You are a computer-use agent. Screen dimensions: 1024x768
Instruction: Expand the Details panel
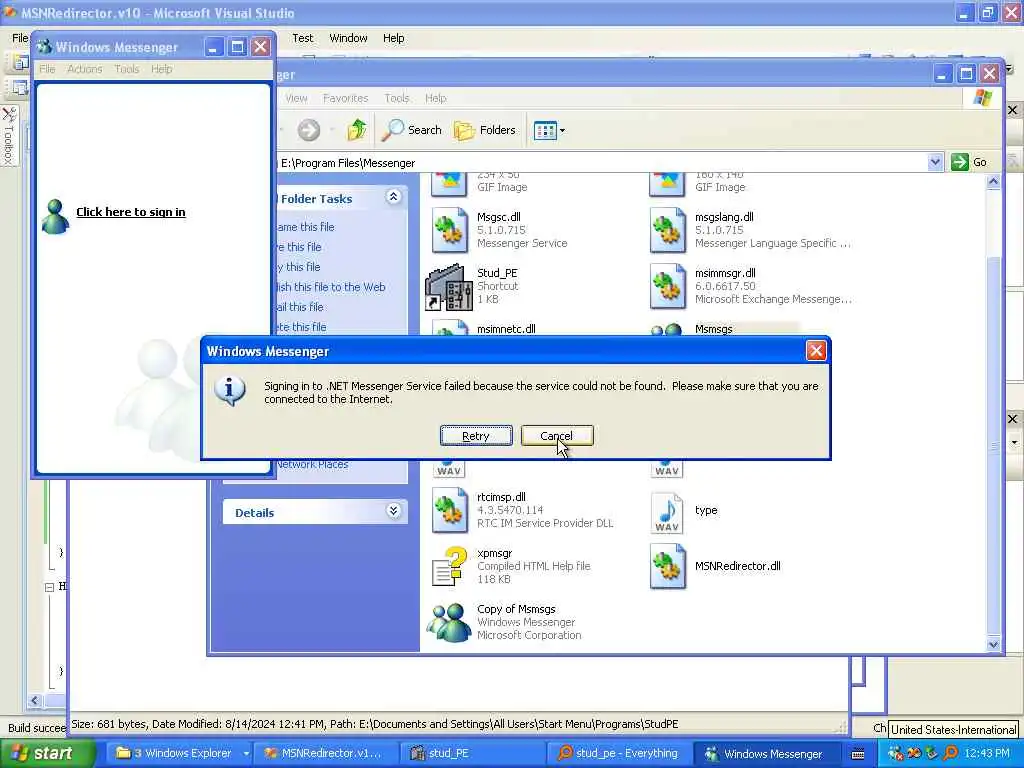393,511
